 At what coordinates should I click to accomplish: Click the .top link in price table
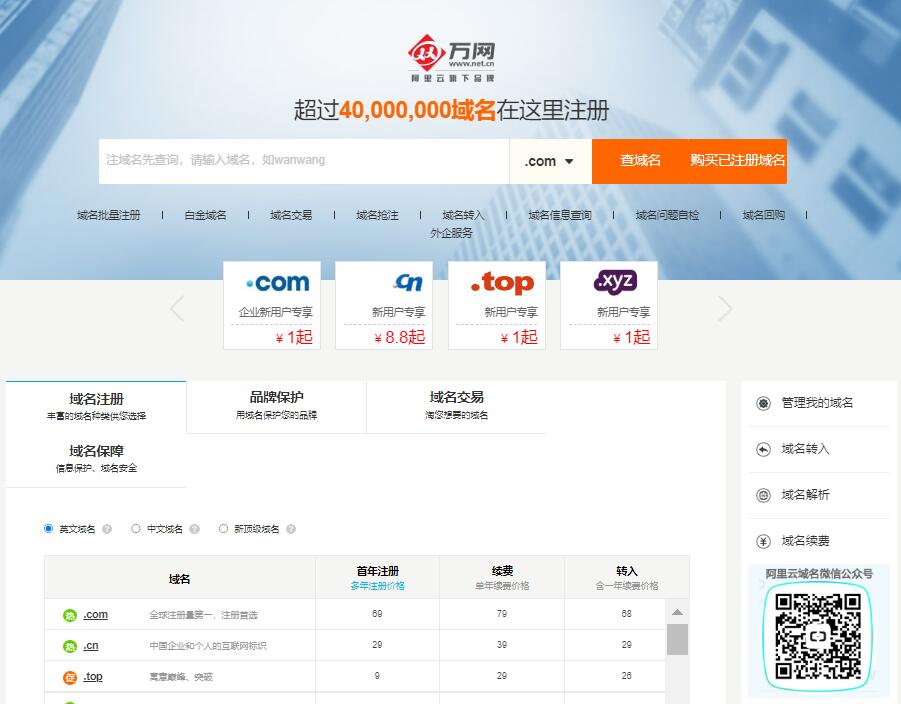click(x=93, y=677)
